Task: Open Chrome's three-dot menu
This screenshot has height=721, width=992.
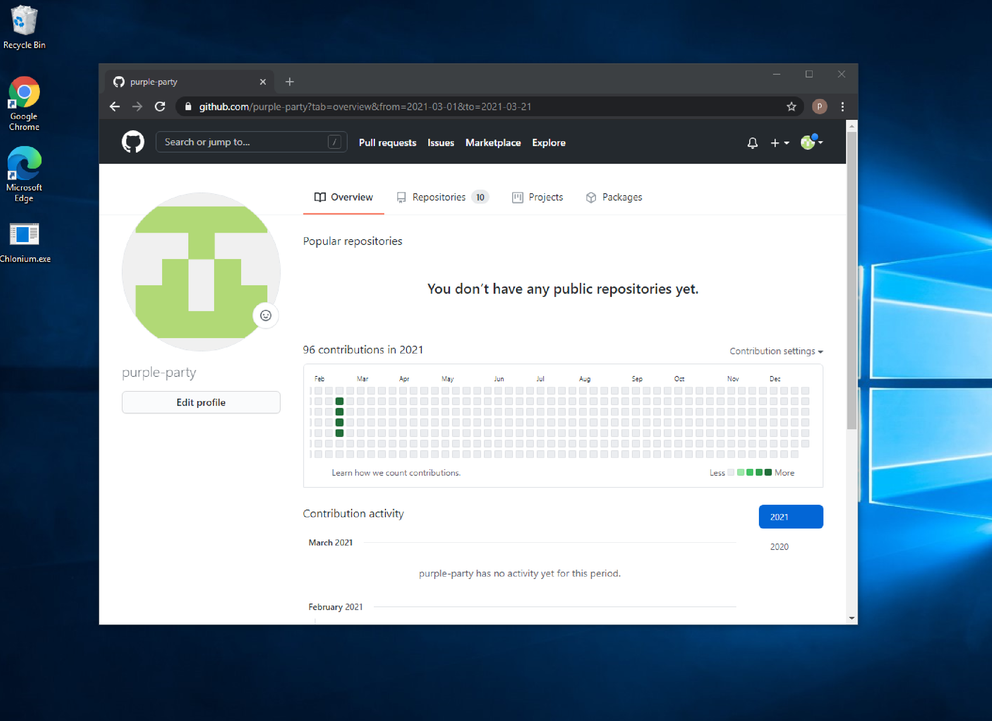Action: pos(843,106)
